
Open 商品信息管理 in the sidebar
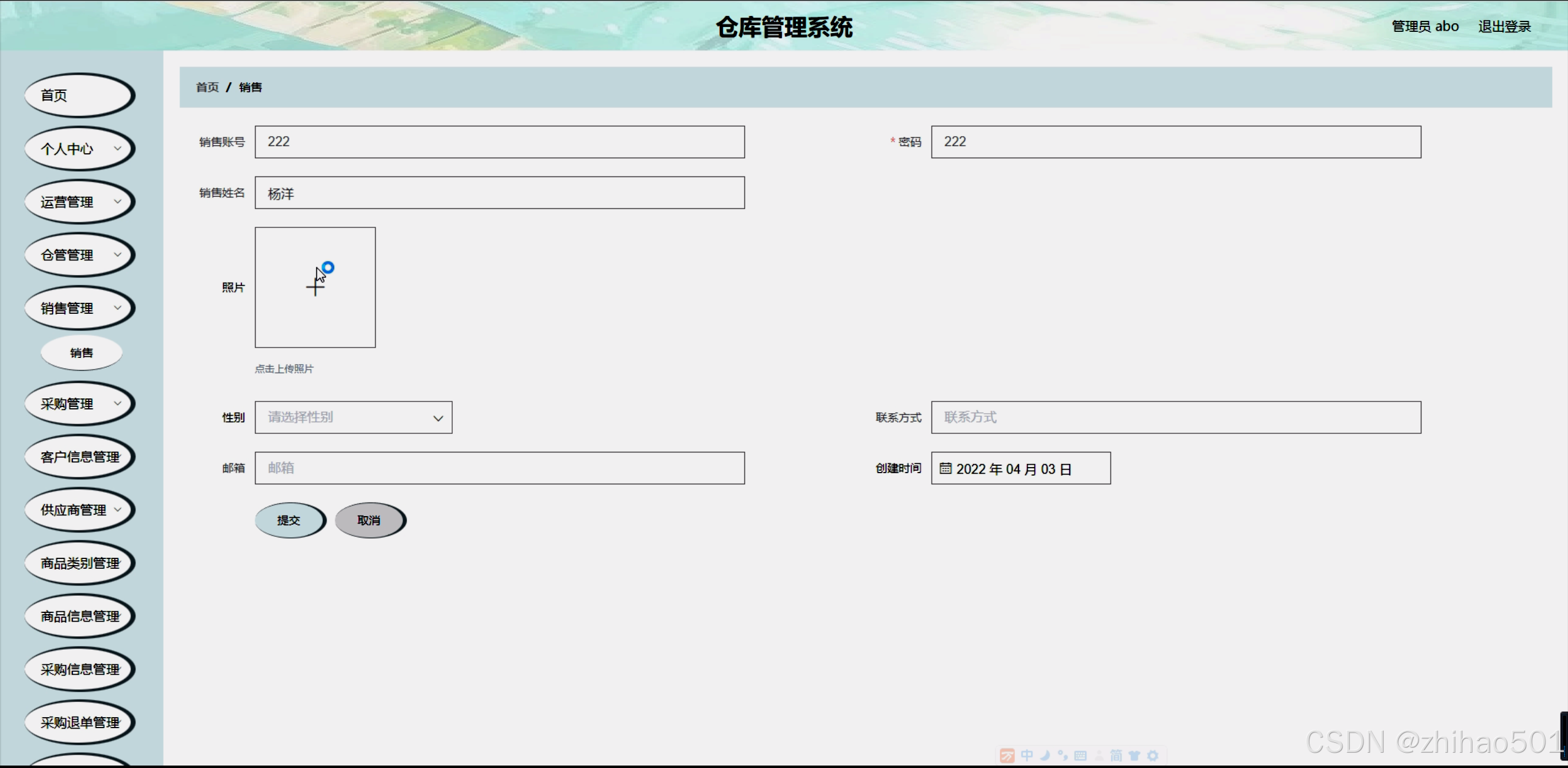pyautogui.click(x=80, y=617)
